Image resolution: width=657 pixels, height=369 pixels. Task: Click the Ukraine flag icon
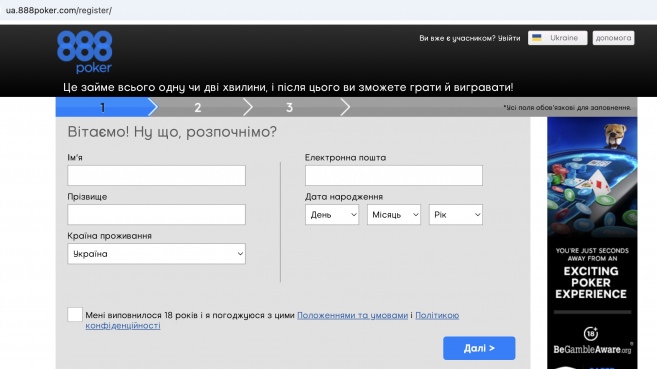click(537, 38)
